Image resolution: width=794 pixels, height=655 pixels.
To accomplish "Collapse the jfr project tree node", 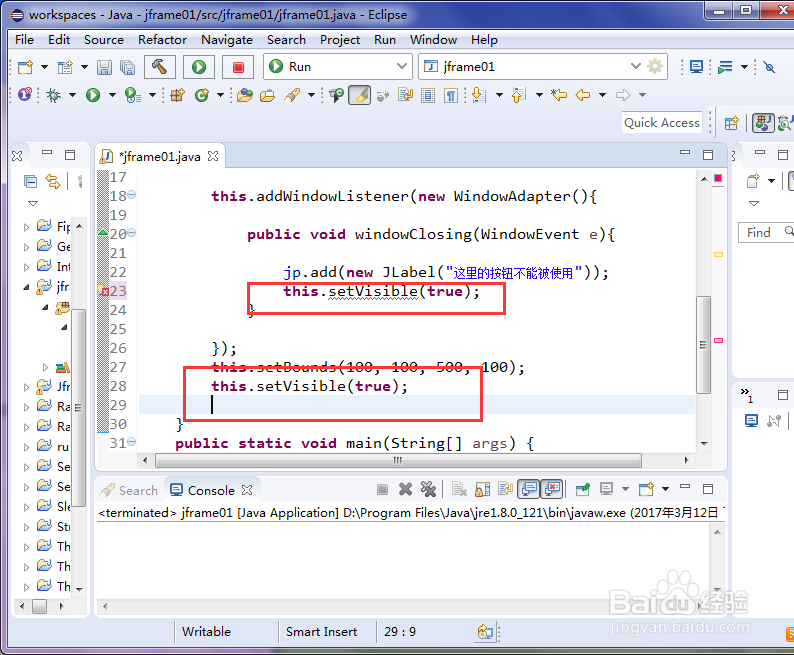I will click(x=26, y=287).
